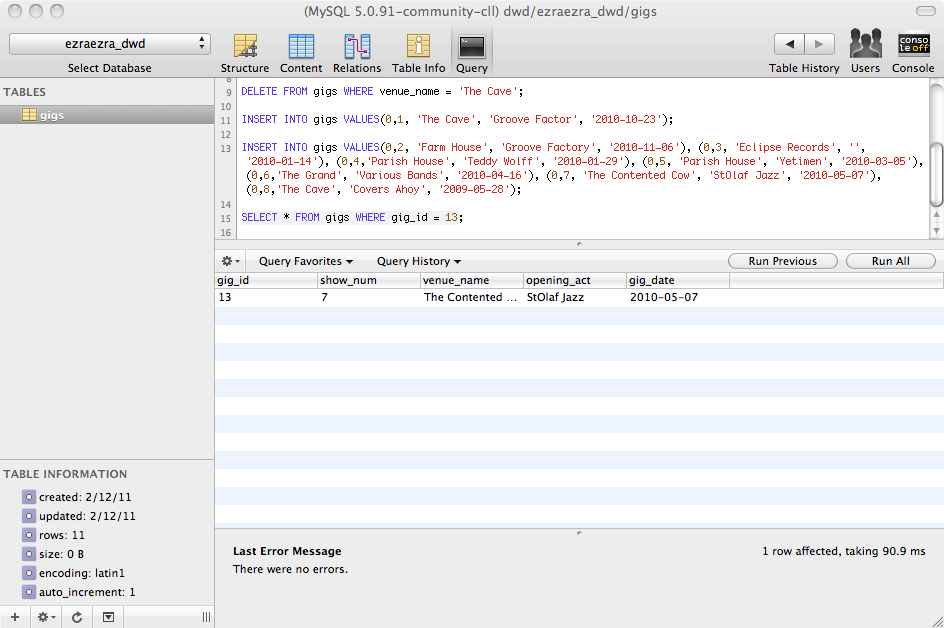The image size is (944, 628).
Task: Sort by opening_act column header
Action: click(x=574, y=280)
